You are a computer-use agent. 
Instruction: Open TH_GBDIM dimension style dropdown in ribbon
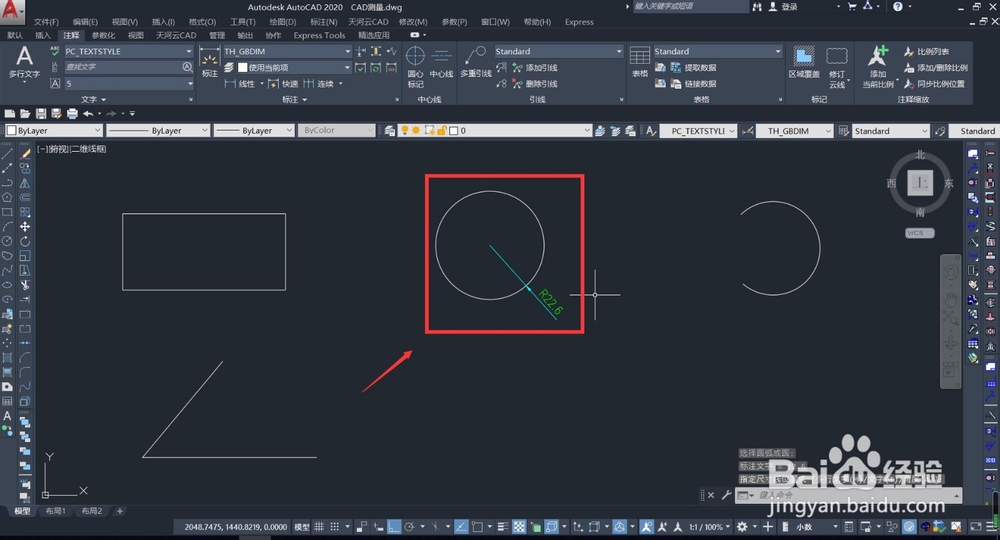pyautogui.click(x=287, y=51)
